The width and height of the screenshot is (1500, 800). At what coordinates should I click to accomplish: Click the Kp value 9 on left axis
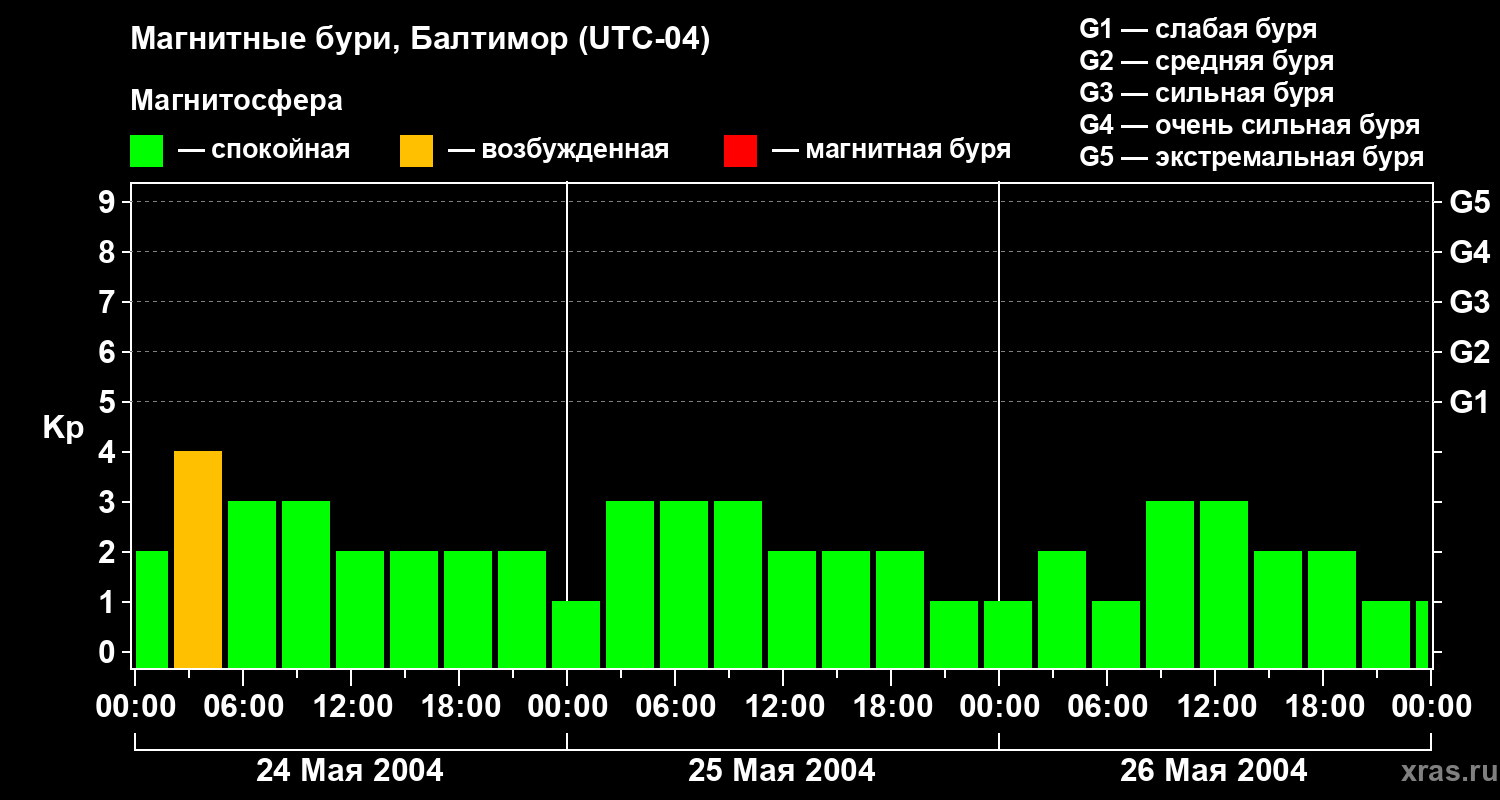coord(108,202)
